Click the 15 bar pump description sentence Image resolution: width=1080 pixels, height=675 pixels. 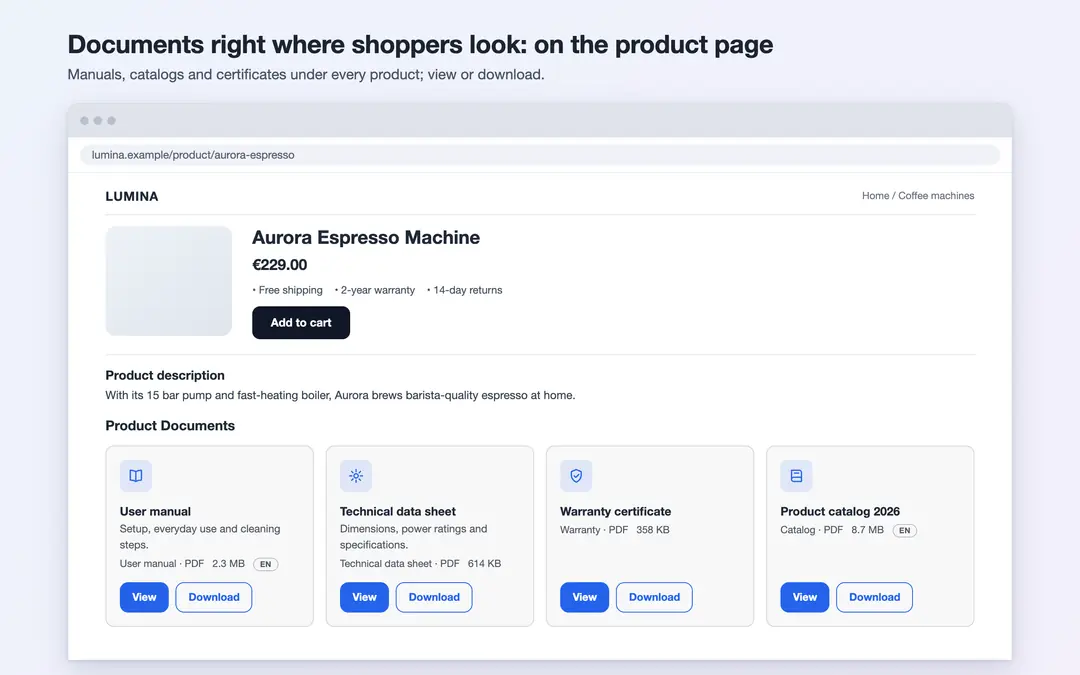pyautogui.click(x=340, y=395)
